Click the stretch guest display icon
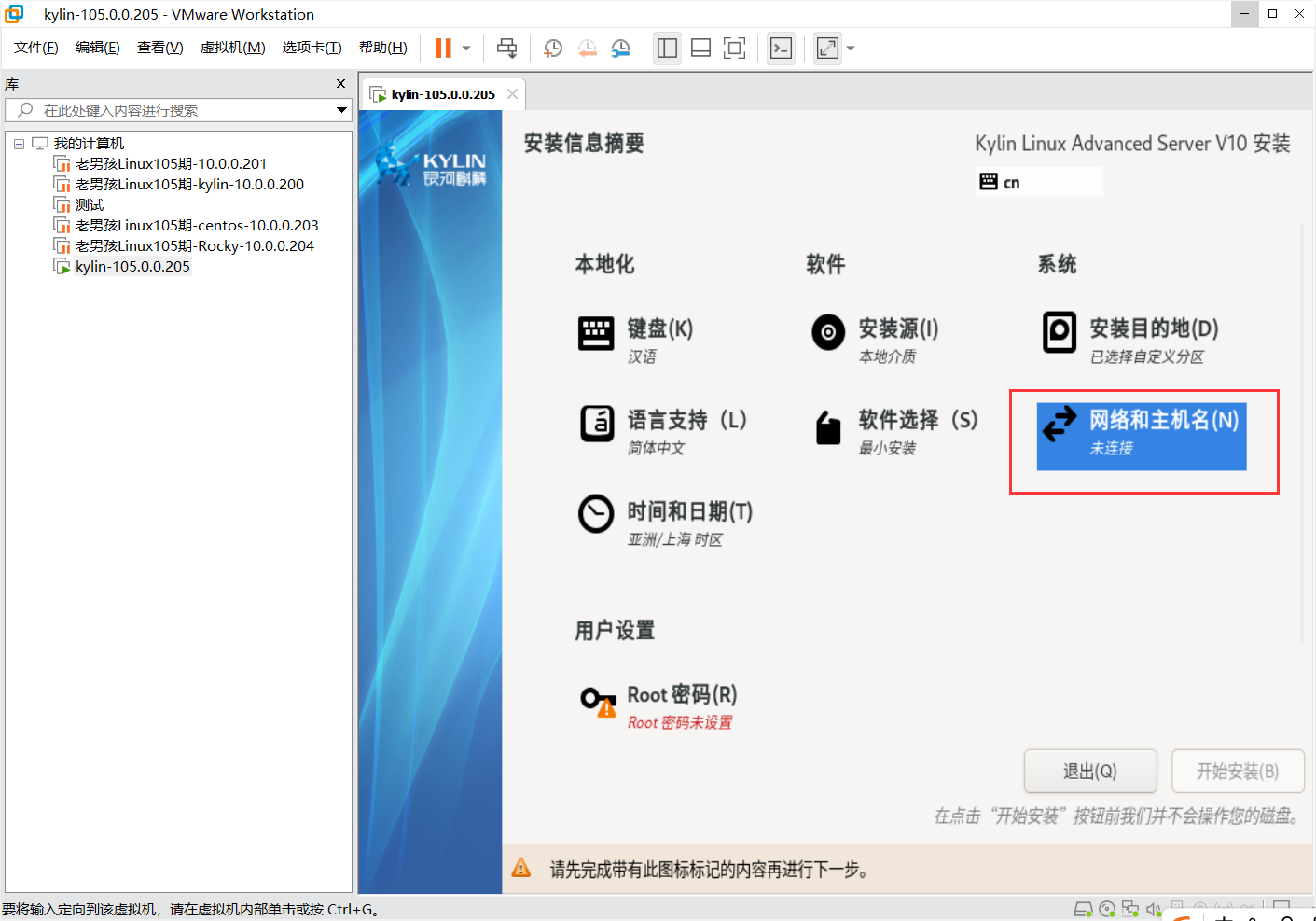Image resolution: width=1316 pixels, height=921 pixels. [x=827, y=49]
